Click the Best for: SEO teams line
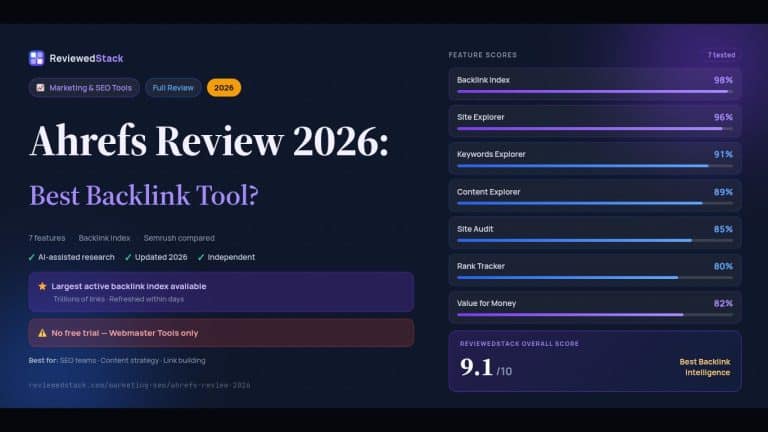The width and height of the screenshot is (768, 432). click(x=117, y=360)
